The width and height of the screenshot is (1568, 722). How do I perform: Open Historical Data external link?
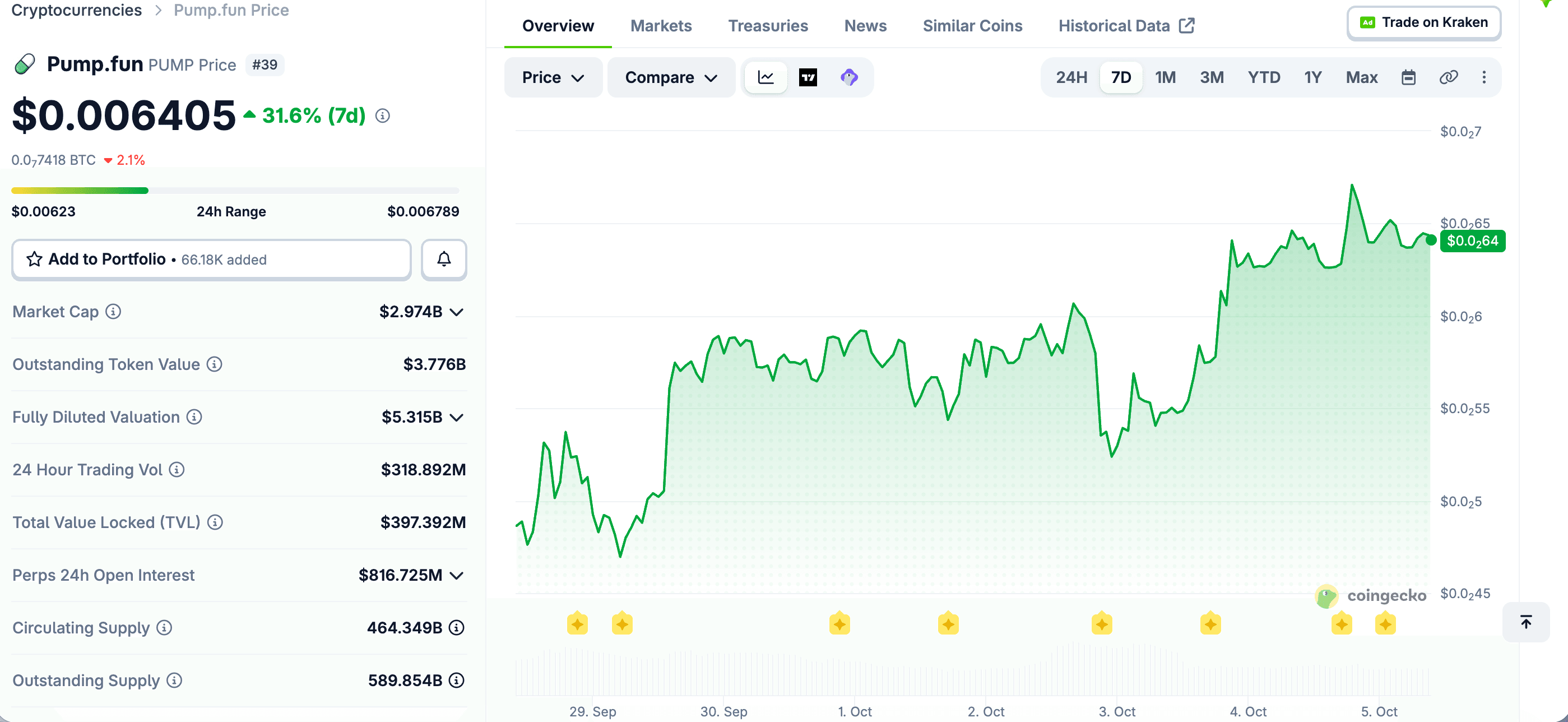tap(1126, 26)
